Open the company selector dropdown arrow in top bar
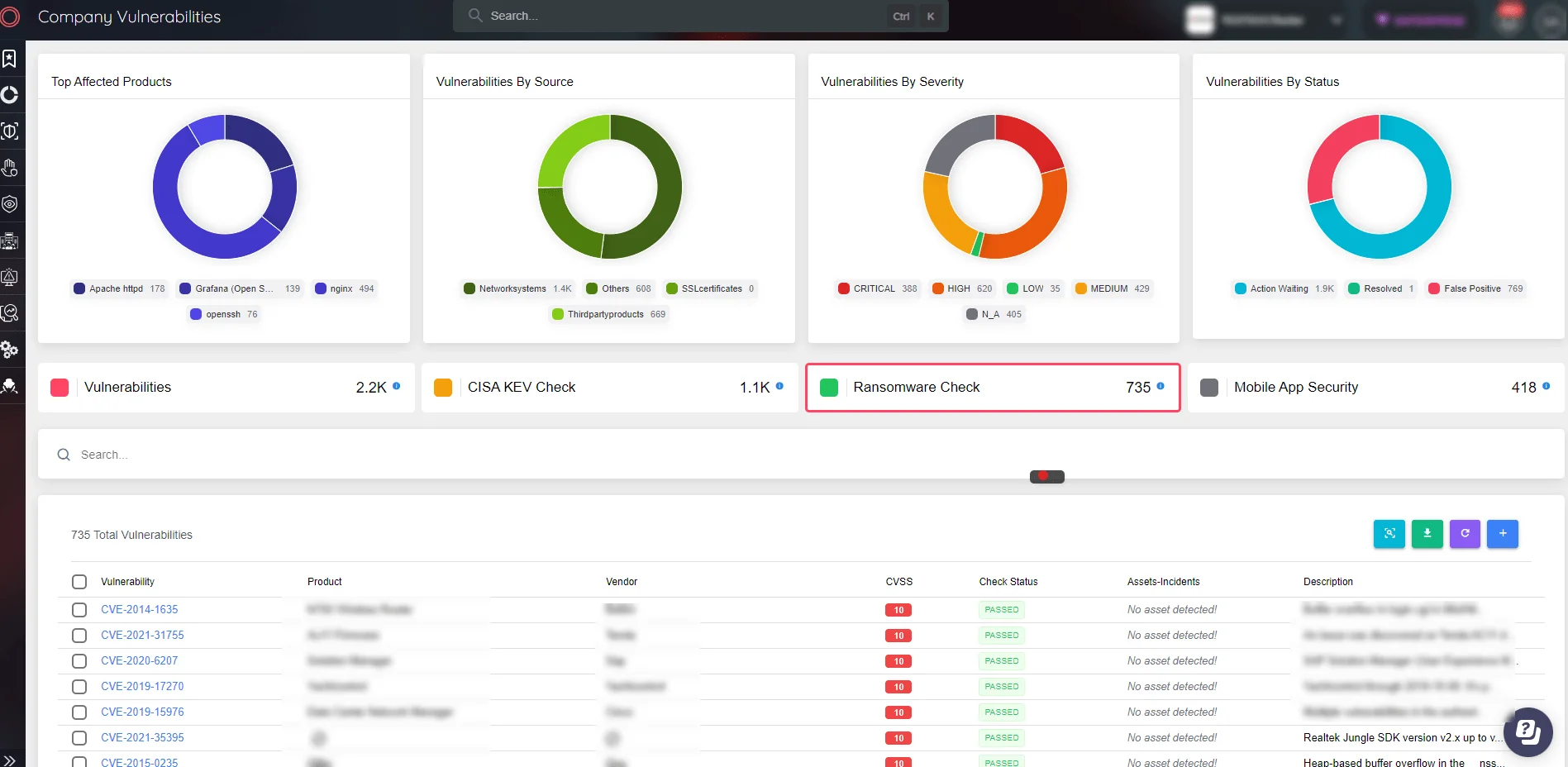 (1337, 20)
